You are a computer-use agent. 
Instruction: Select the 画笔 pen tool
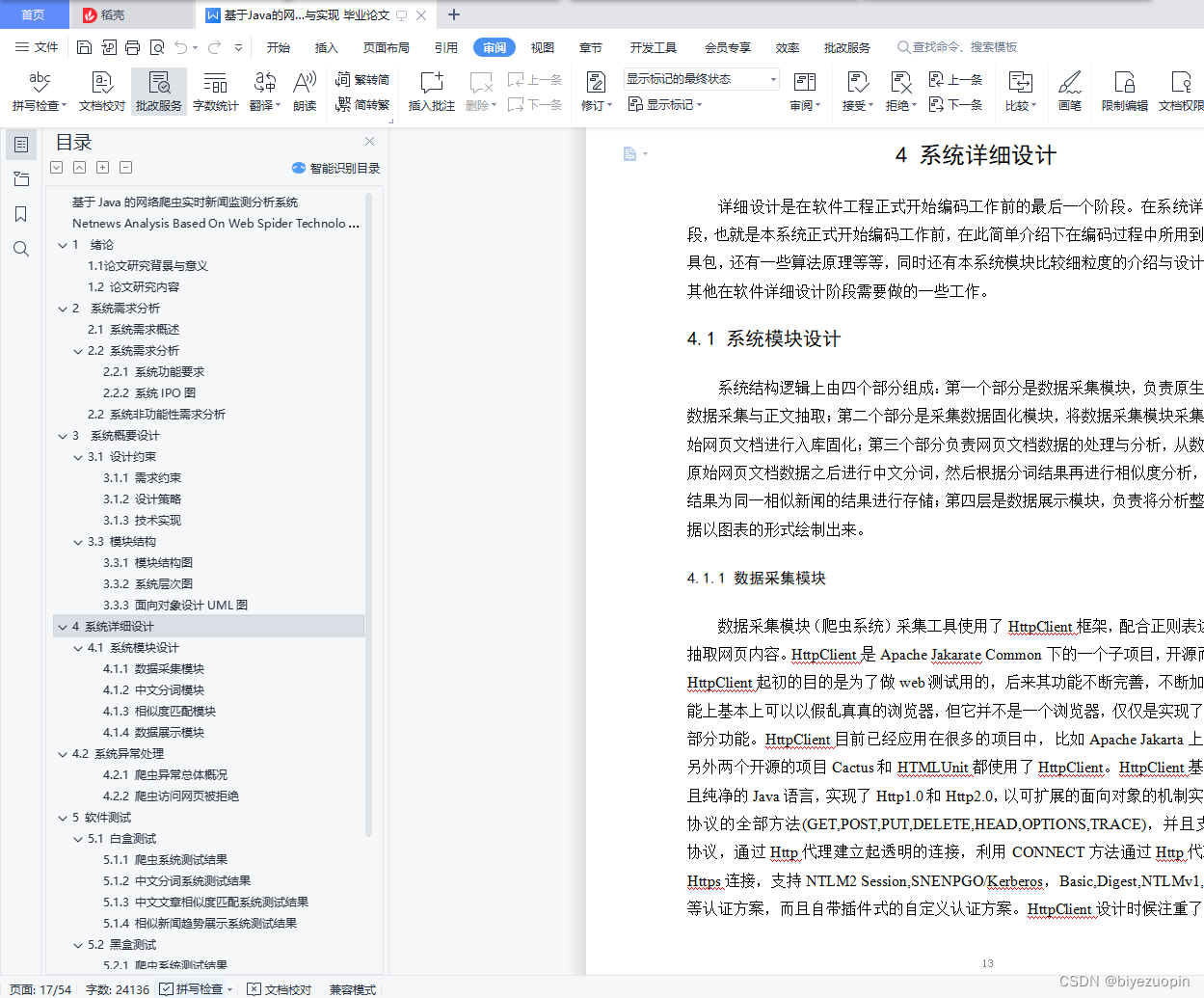(x=1069, y=92)
